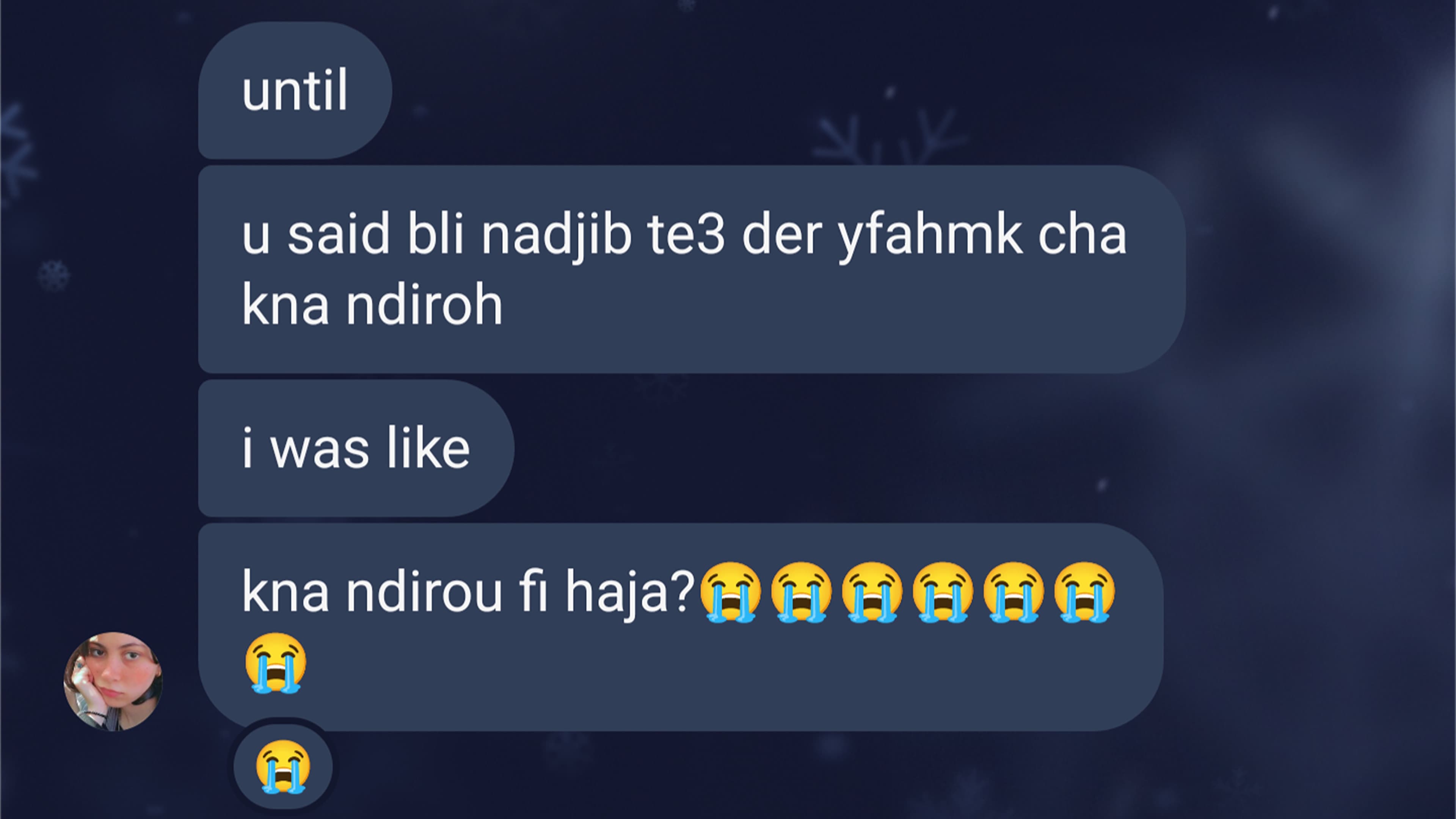This screenshot has width=1456, height=819.
Task: Select the "i was like" message bubble
Action: tap(356, 448)
